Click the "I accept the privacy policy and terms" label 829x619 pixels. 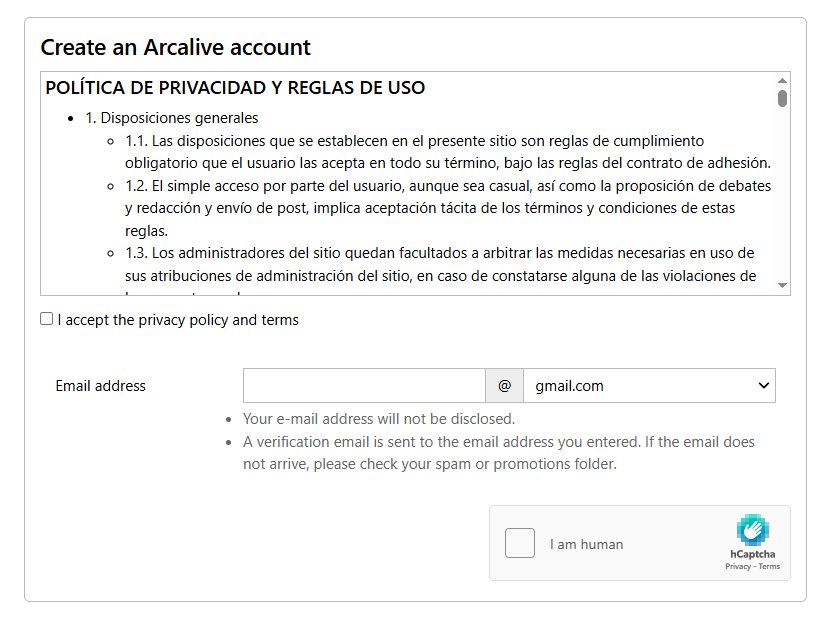click(178, 320)
